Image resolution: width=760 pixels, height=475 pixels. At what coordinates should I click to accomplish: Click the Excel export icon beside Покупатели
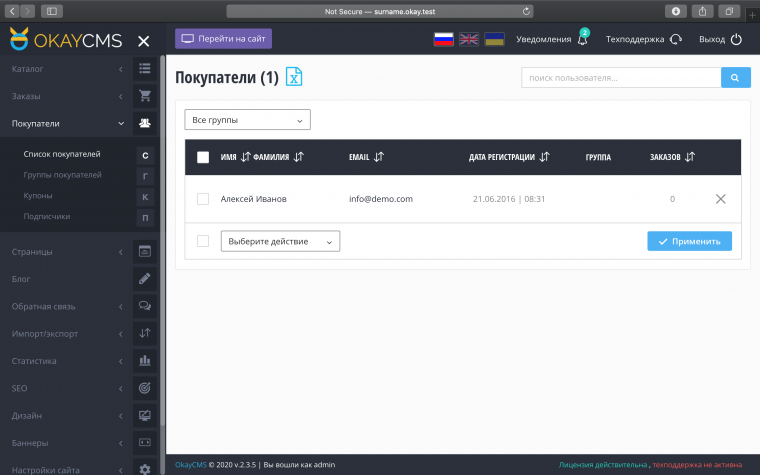pos(294,78)
